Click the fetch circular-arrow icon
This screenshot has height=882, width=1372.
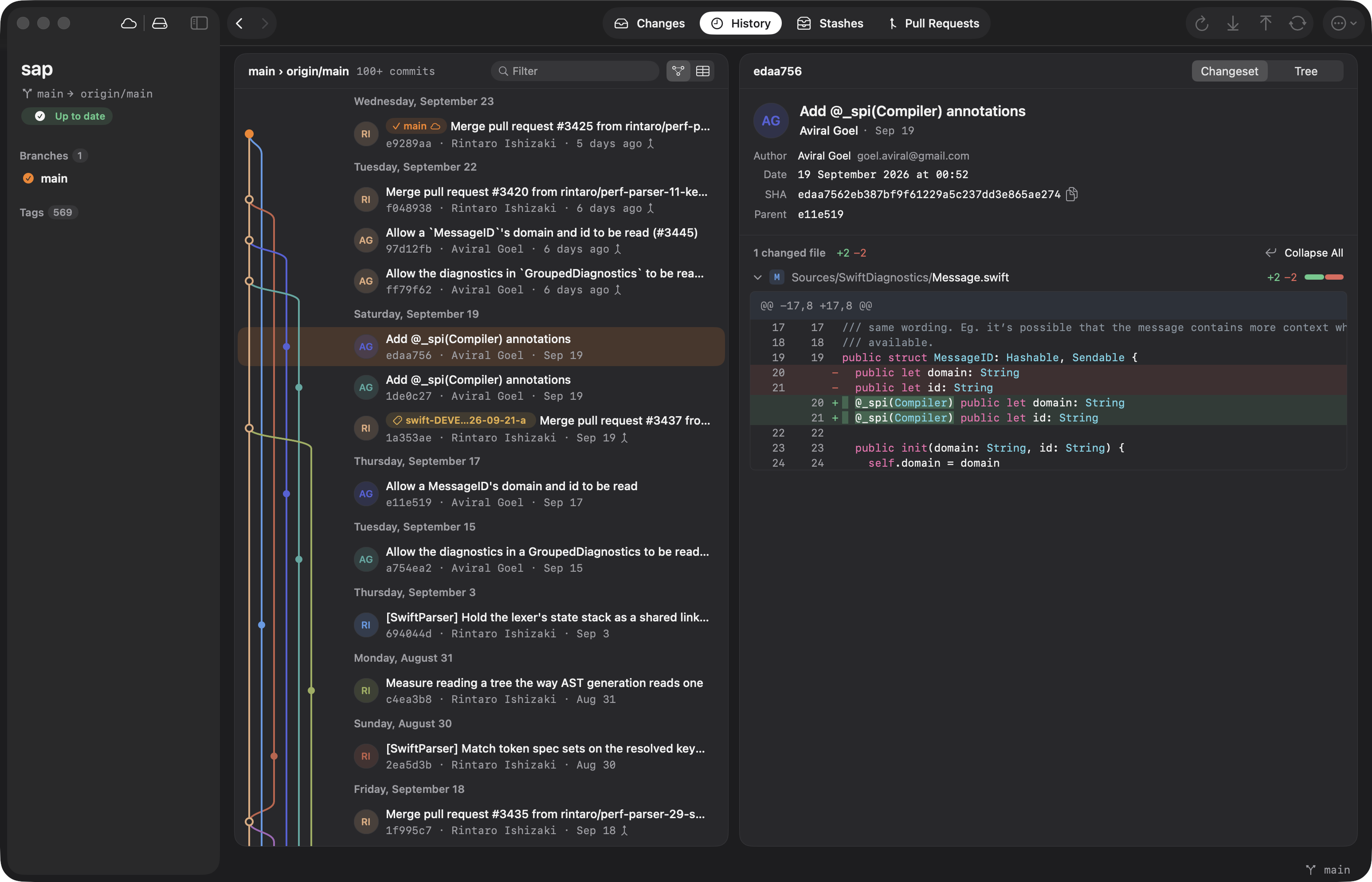click(x=1202, y=23)
